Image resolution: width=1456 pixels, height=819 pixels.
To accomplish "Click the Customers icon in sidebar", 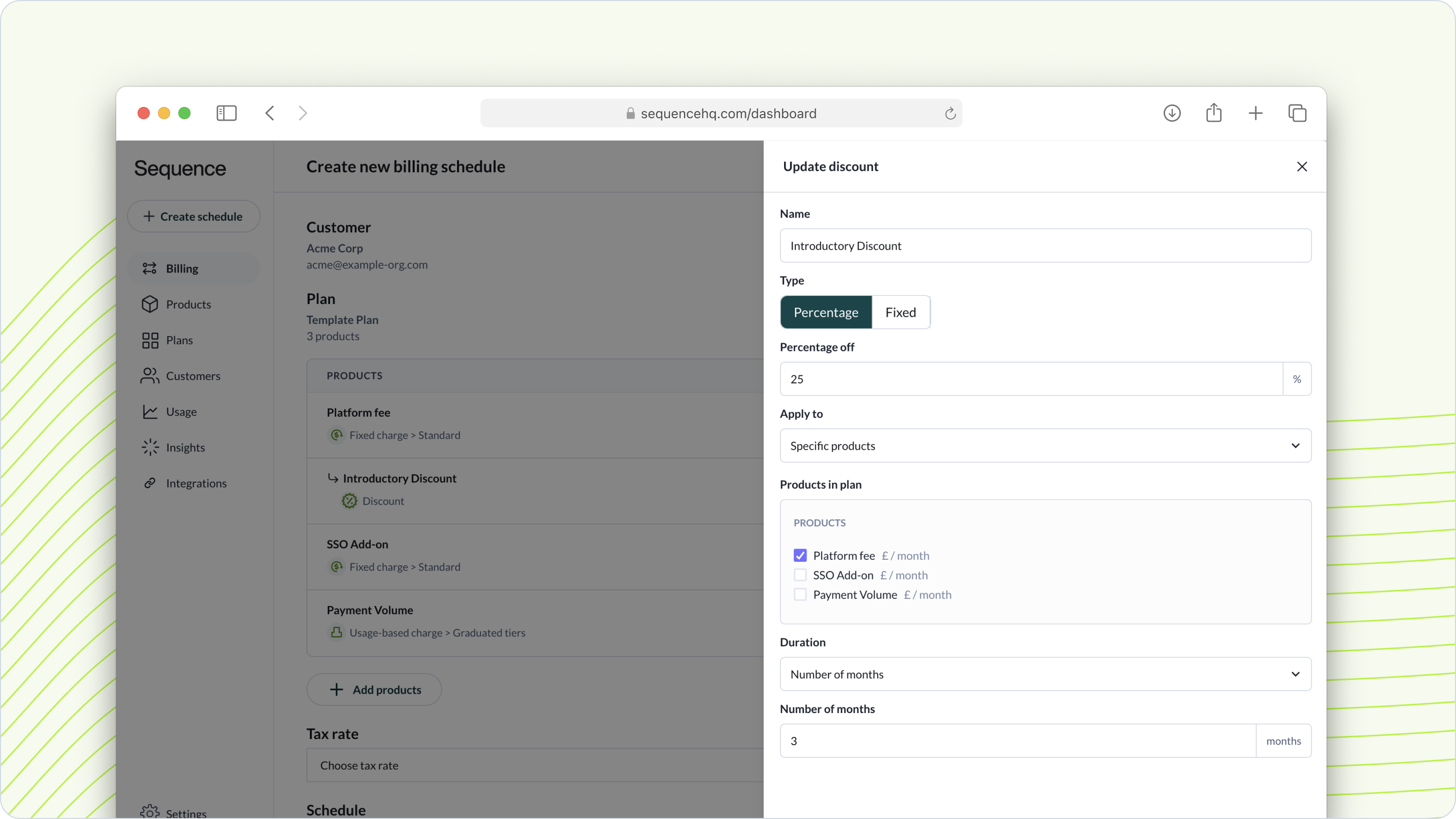I will pos(151,375).
